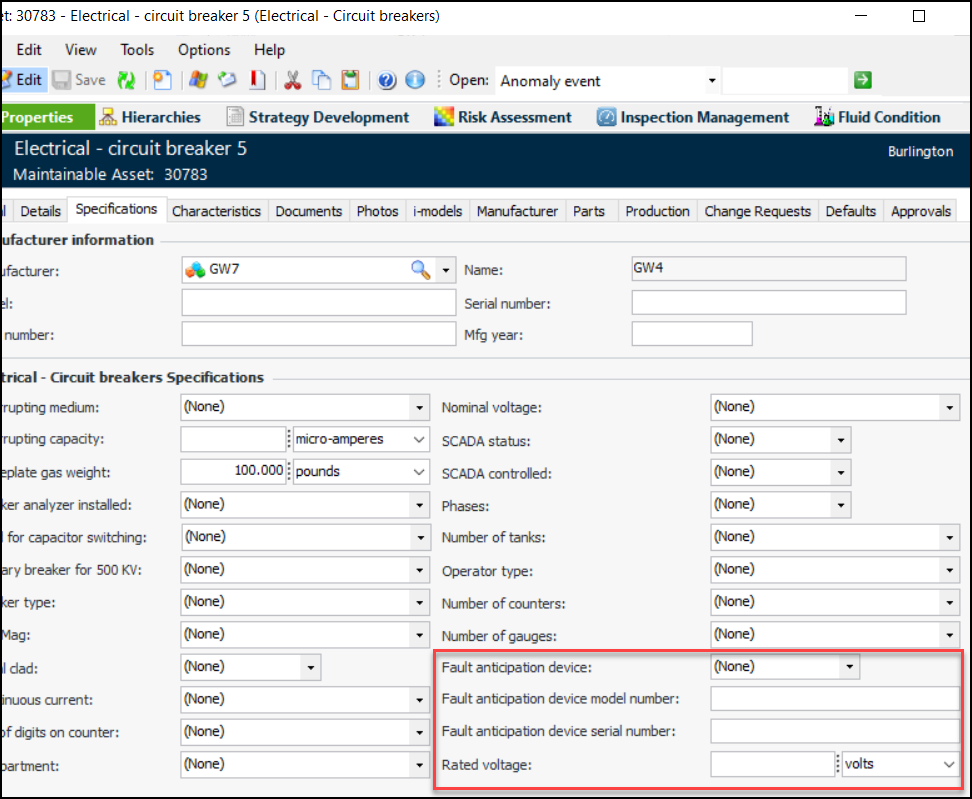Click the blue information icon

point(415,80)
